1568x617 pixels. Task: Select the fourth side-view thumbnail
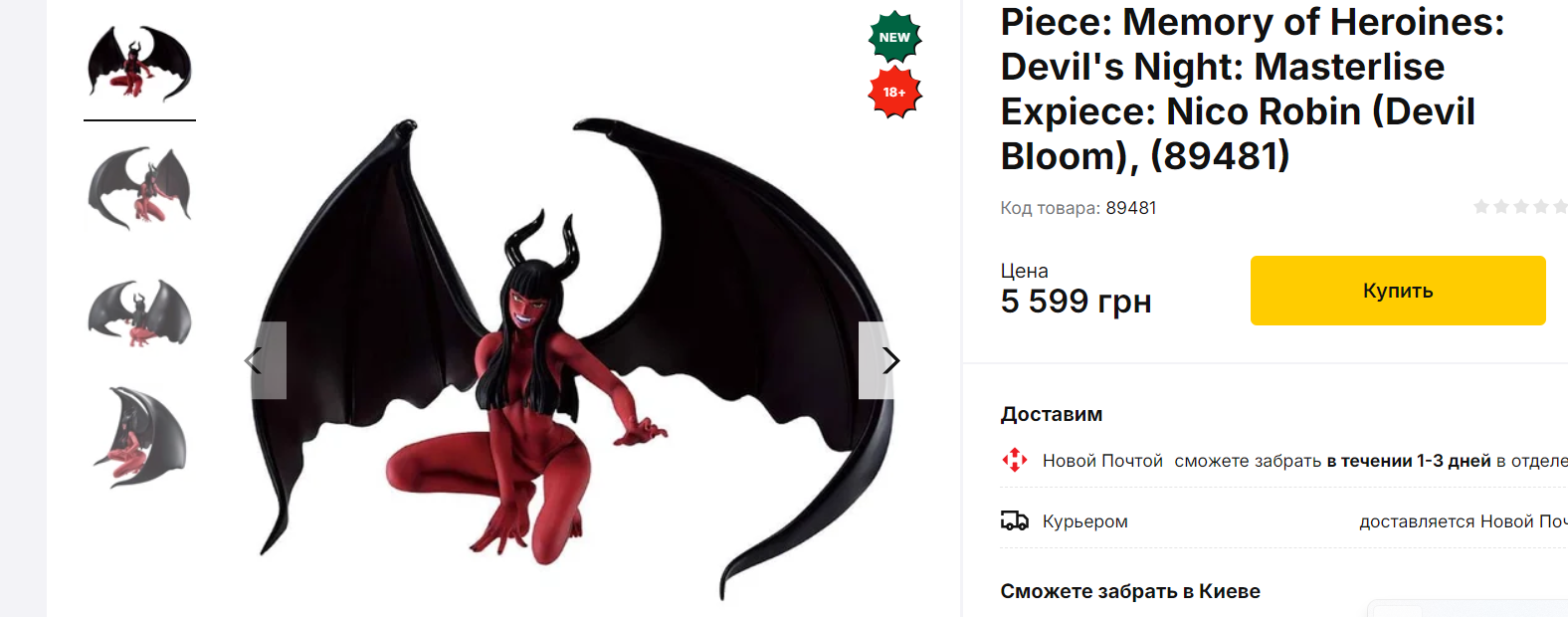tap(139, 437)
